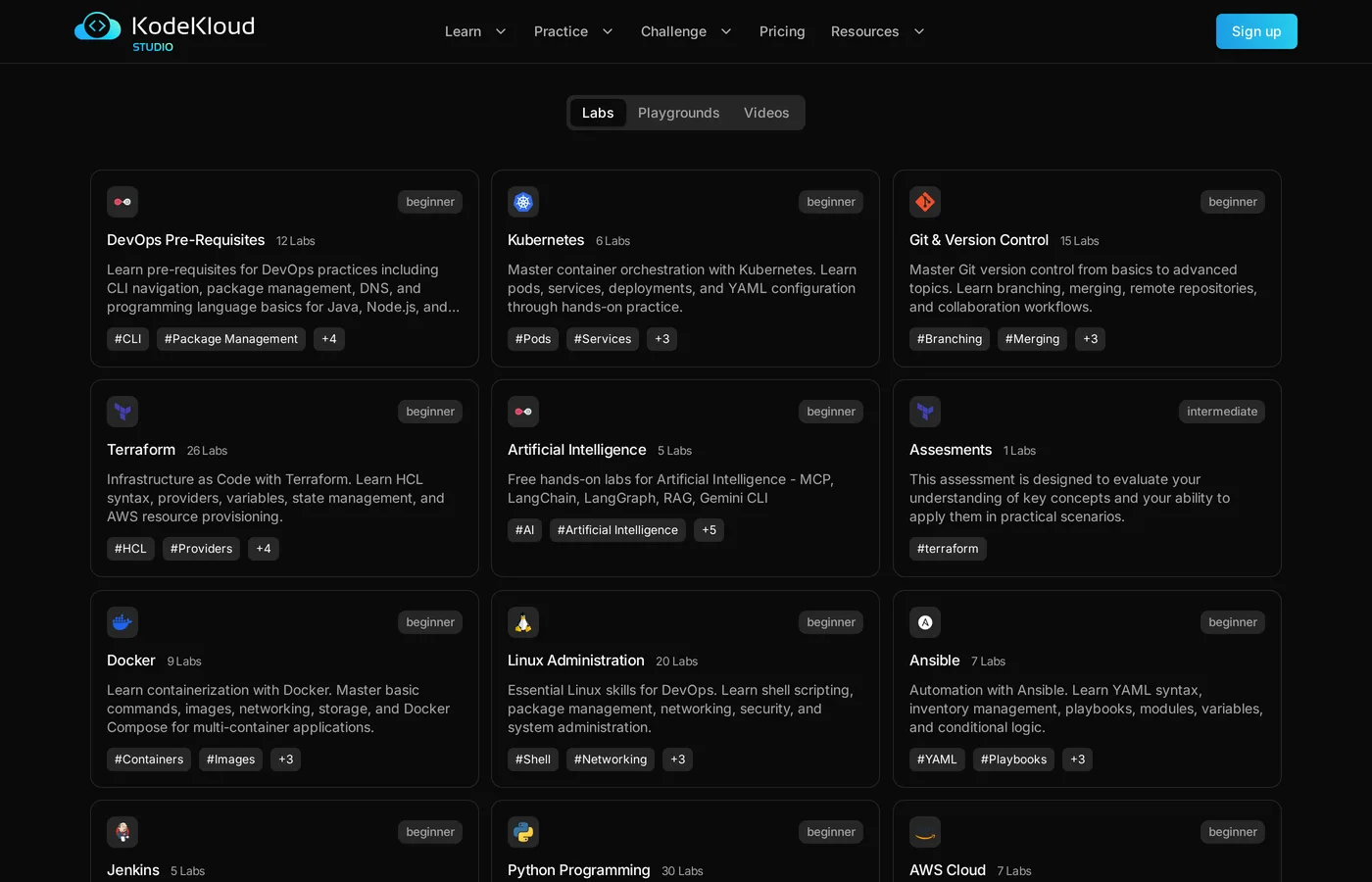1372x882 pixels.
Task: Open the AWS Cloud title
Action: click(948, 870)
